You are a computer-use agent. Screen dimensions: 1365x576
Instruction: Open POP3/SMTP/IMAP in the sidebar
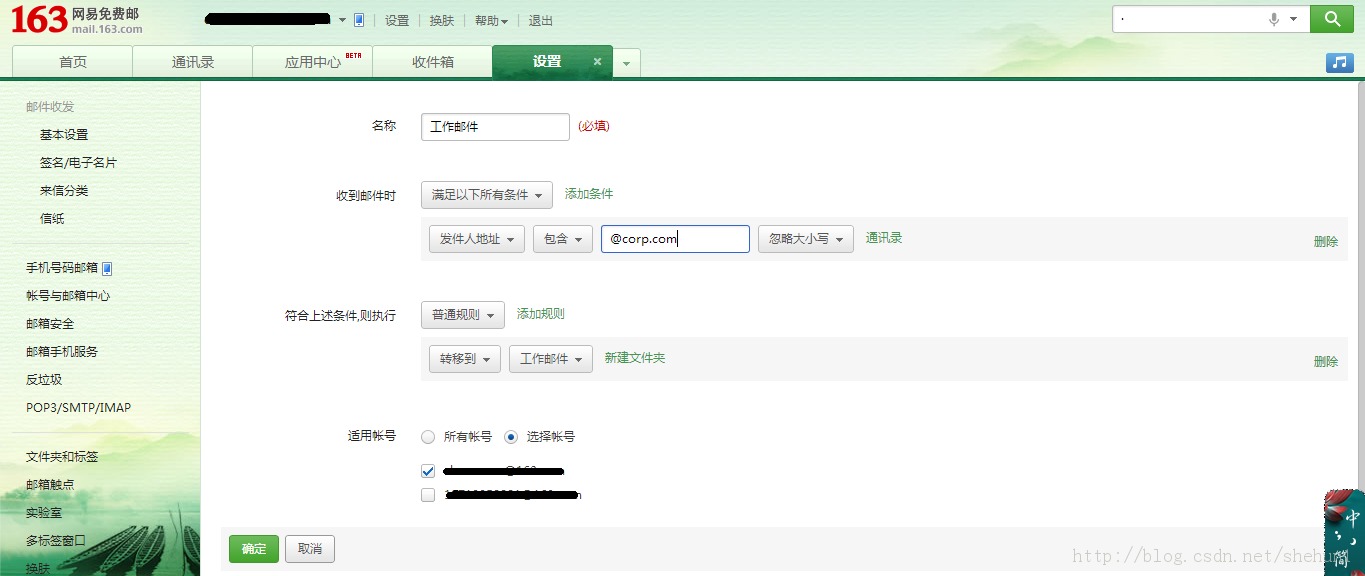pyautogui.click(x=78, y=408)
